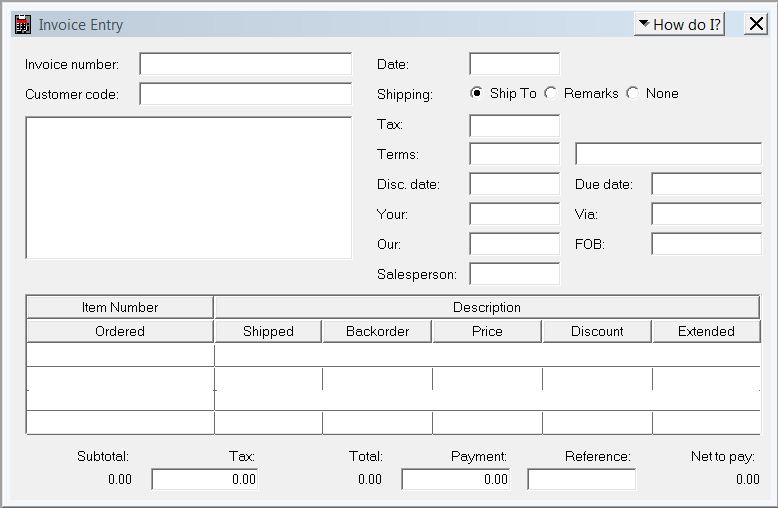Choose None for shipping

[x=633, y=93]
